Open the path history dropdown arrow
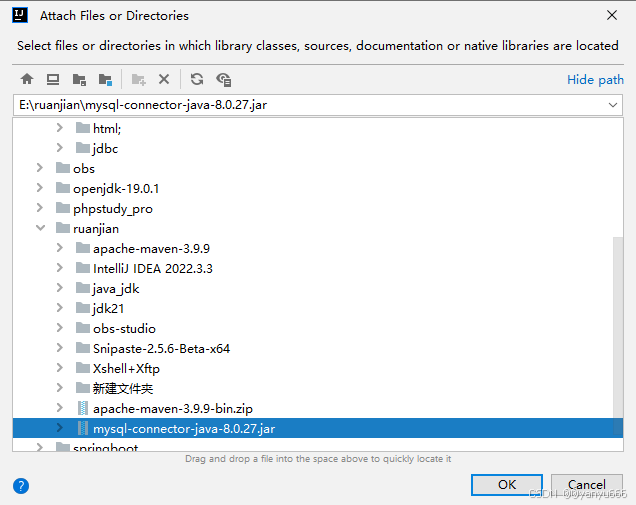Viewport: 636px width, 505px height. pos(613,105)
